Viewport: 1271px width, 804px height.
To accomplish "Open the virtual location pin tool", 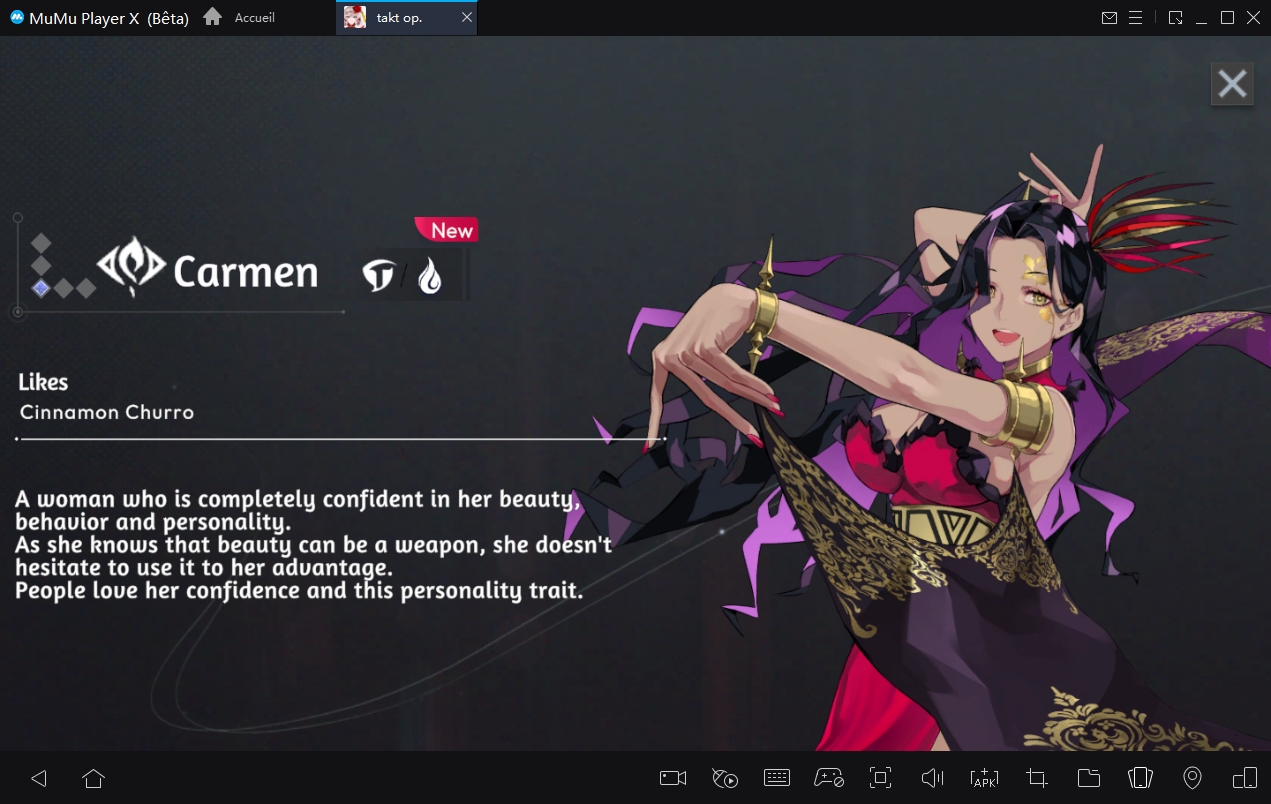I will (x=1192, y=778).
